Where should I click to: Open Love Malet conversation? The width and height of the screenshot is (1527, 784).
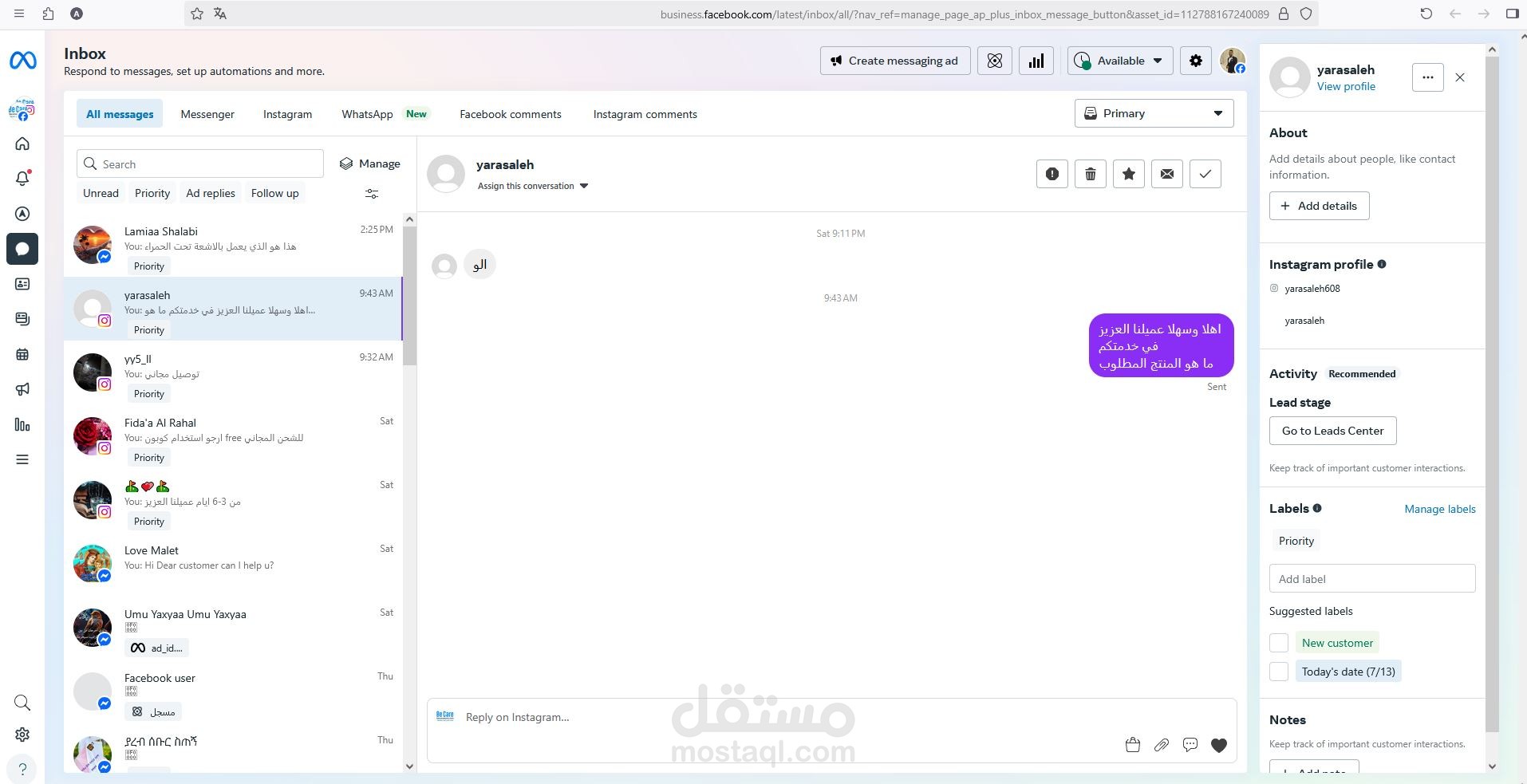233,565
